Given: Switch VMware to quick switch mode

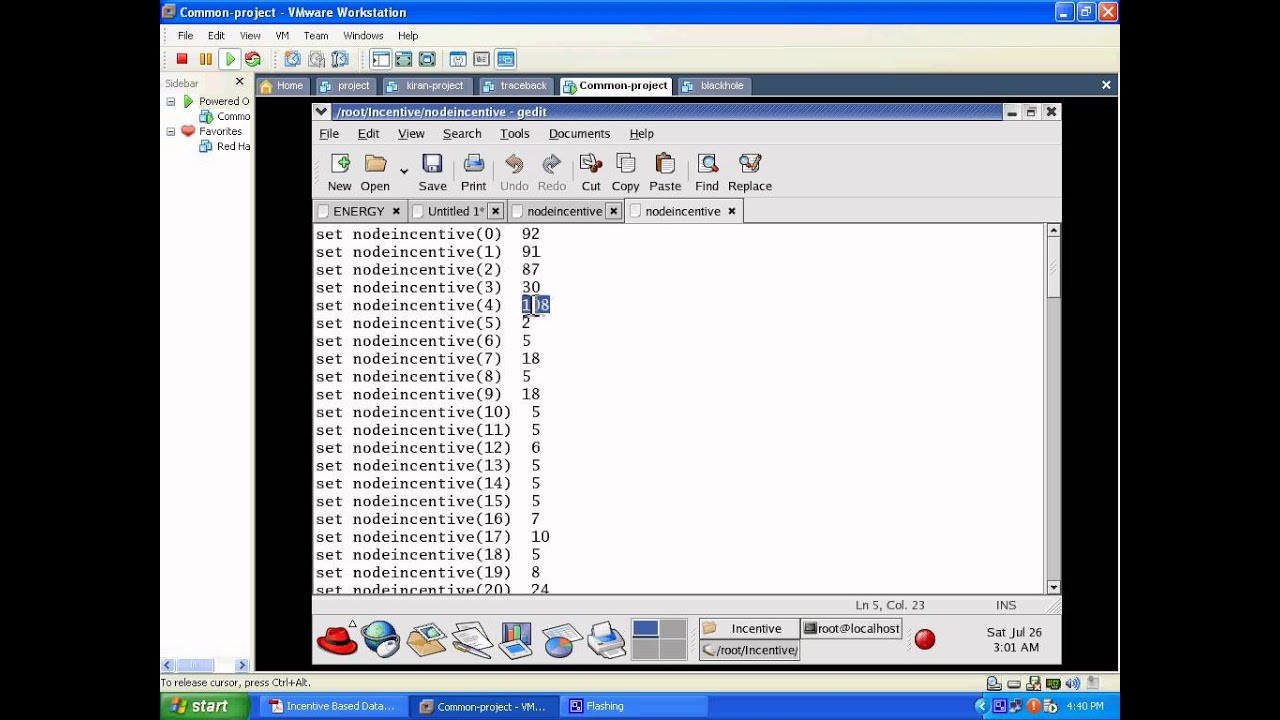Looking at the screenshot, I should (x=403, y=59).
